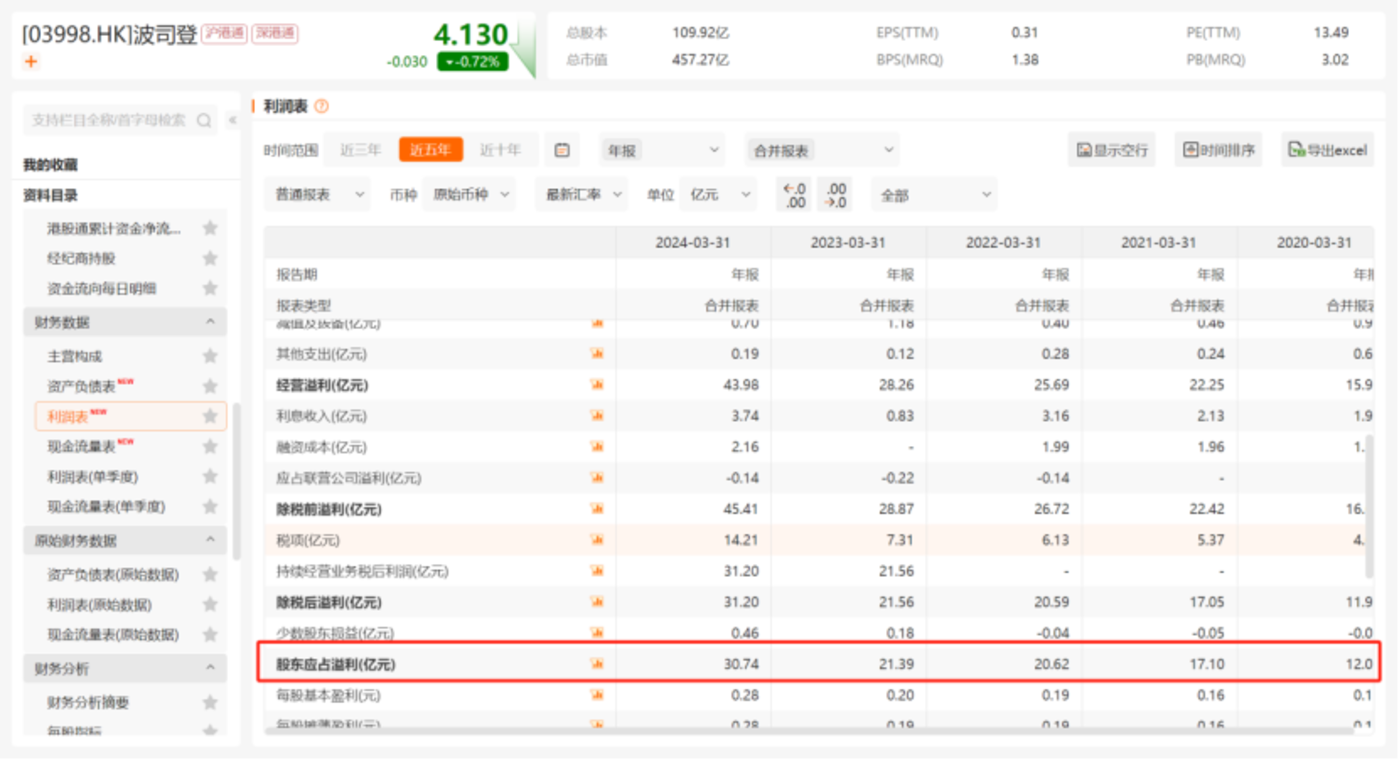Click the 时间排序 button

[x=1218, y=150]
